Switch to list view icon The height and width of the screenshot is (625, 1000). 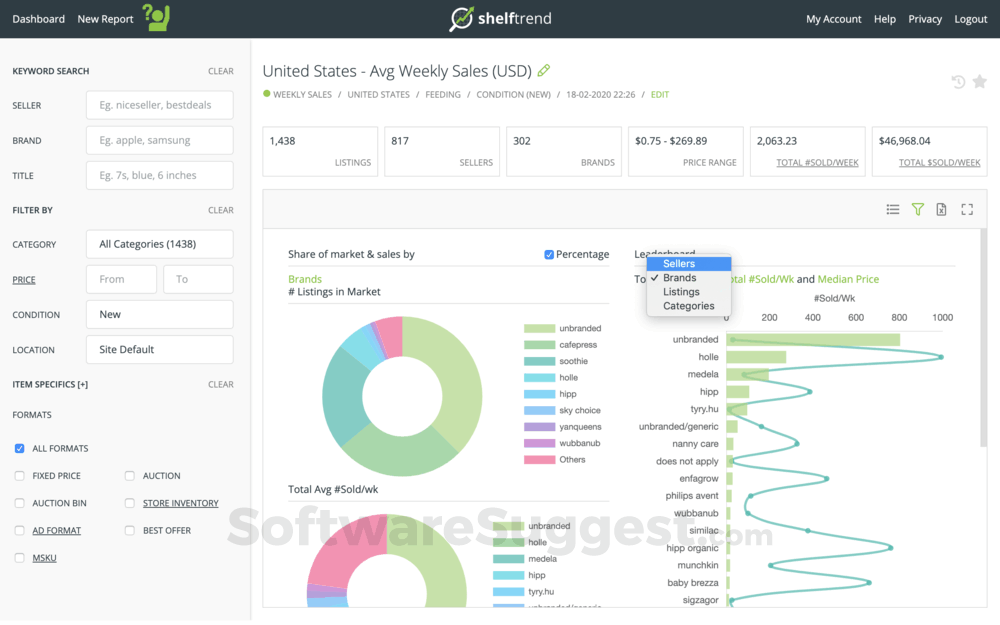893,209
